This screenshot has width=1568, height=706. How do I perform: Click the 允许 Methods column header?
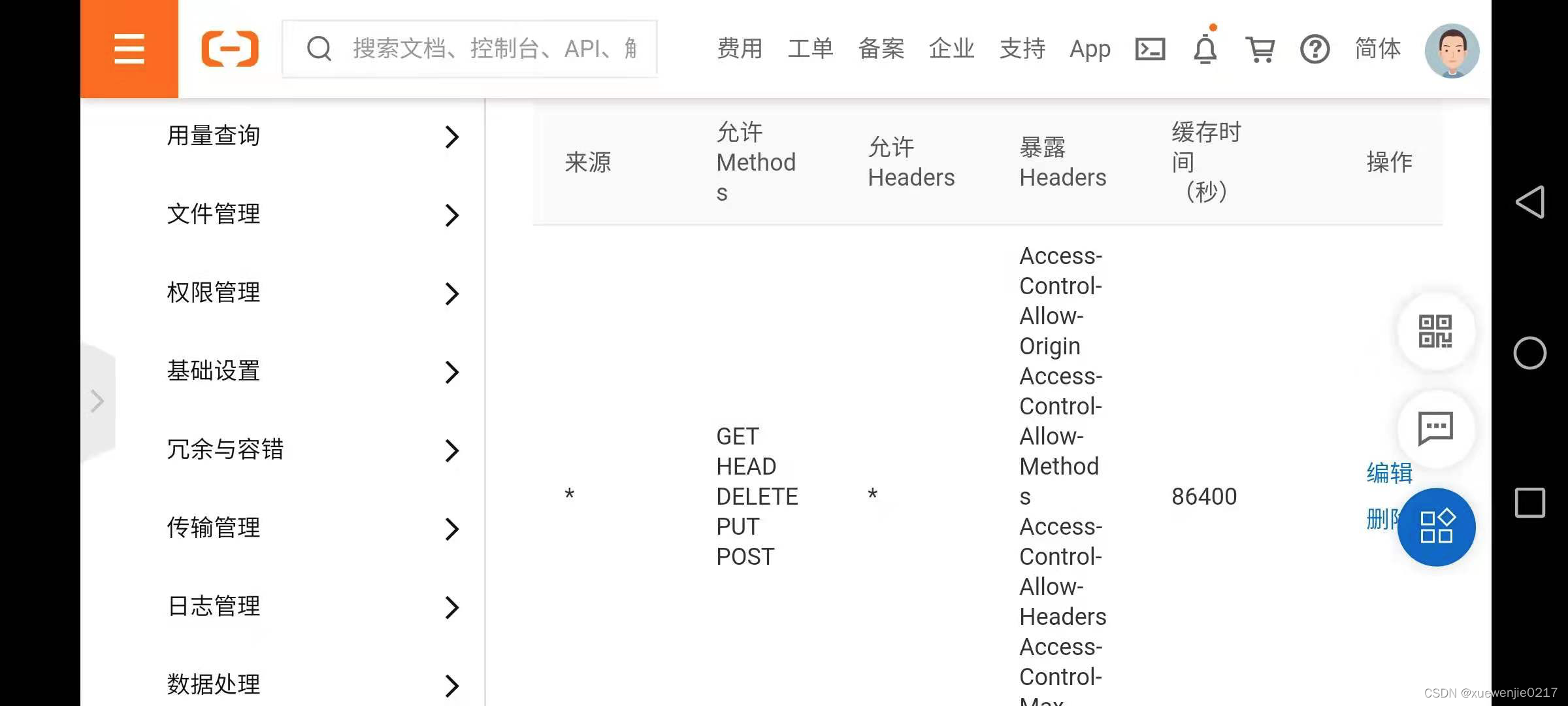pyautogui.click(x=755, y=162)
